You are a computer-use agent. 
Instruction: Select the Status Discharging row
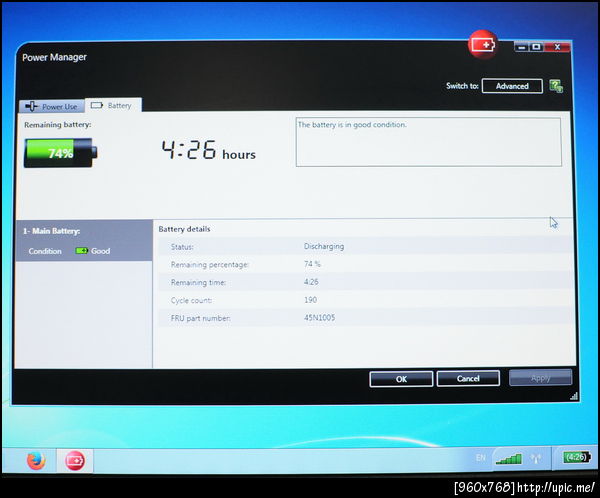pyautogui.click(x=365, y=246)
